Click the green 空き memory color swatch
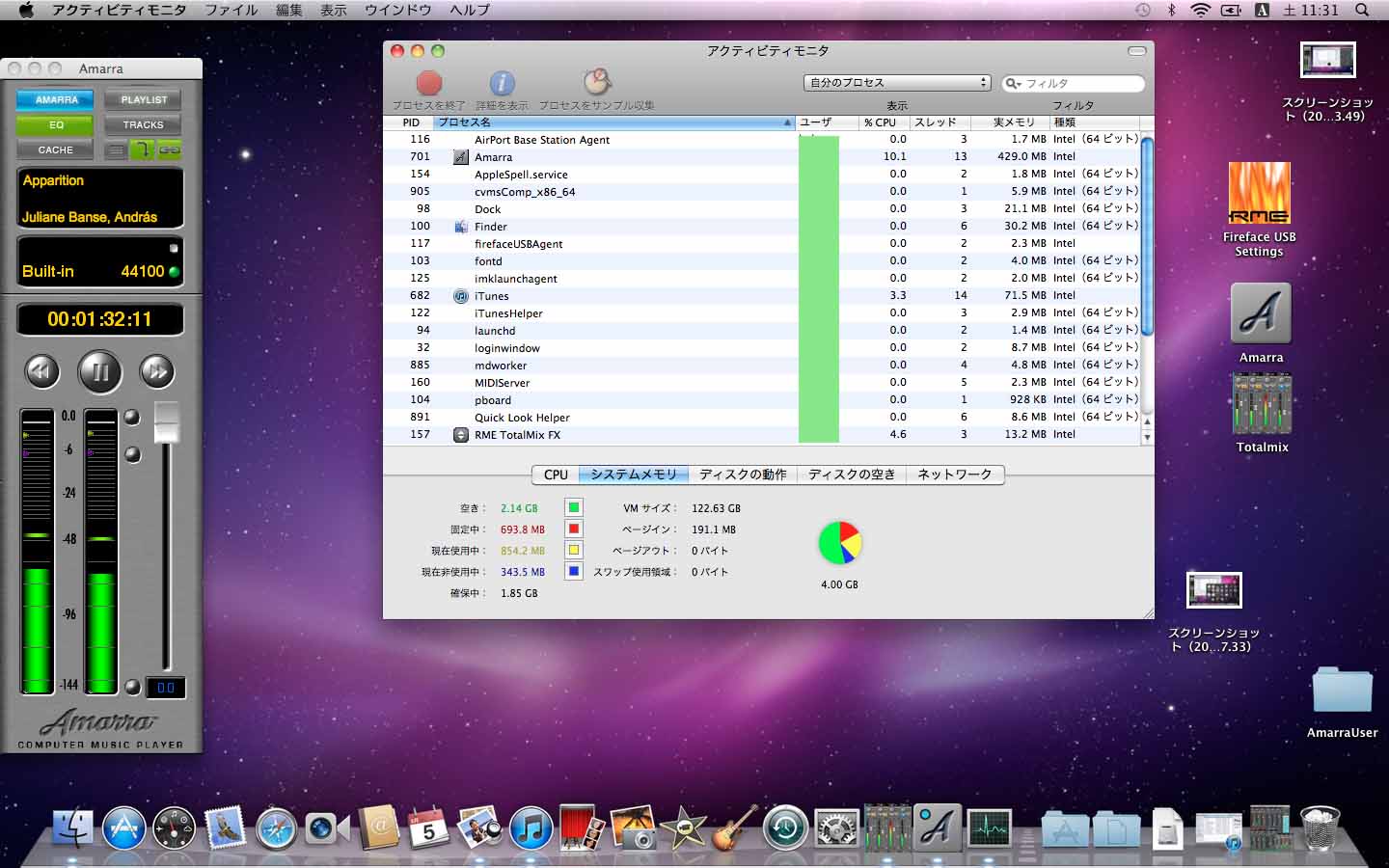Screen dimensions: 1389x868 pos(574,507)
